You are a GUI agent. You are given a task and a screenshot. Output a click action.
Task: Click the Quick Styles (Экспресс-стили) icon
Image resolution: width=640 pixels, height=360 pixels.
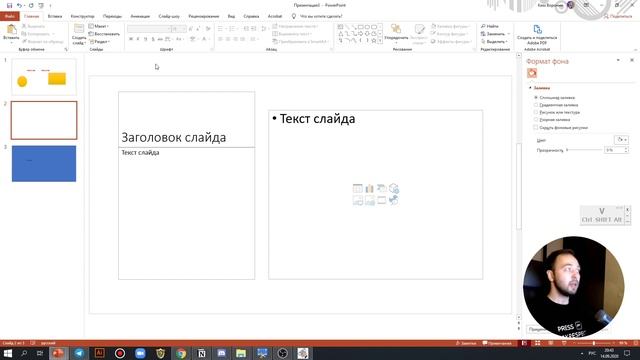coord(419,29)
